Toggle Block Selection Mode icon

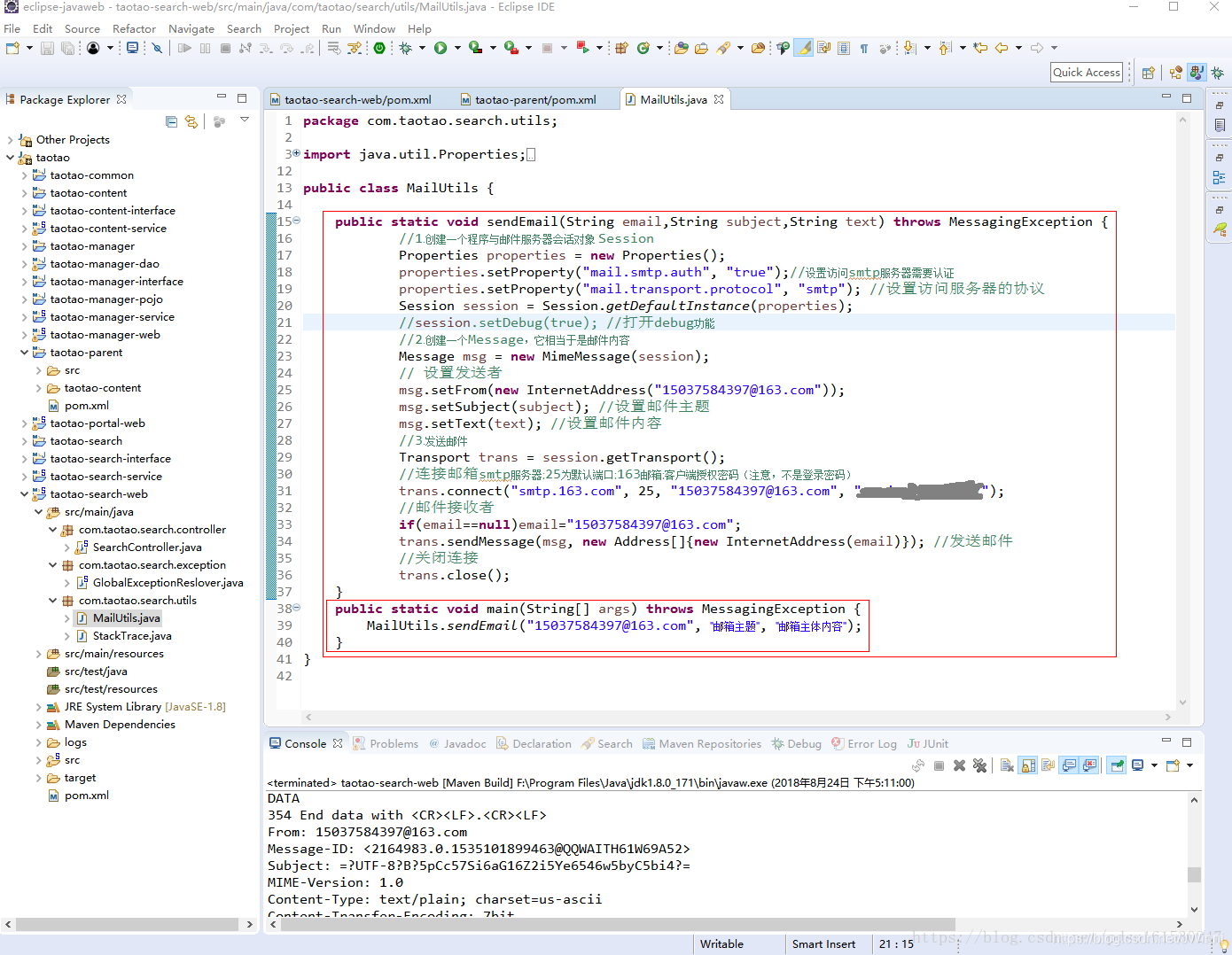843,48
